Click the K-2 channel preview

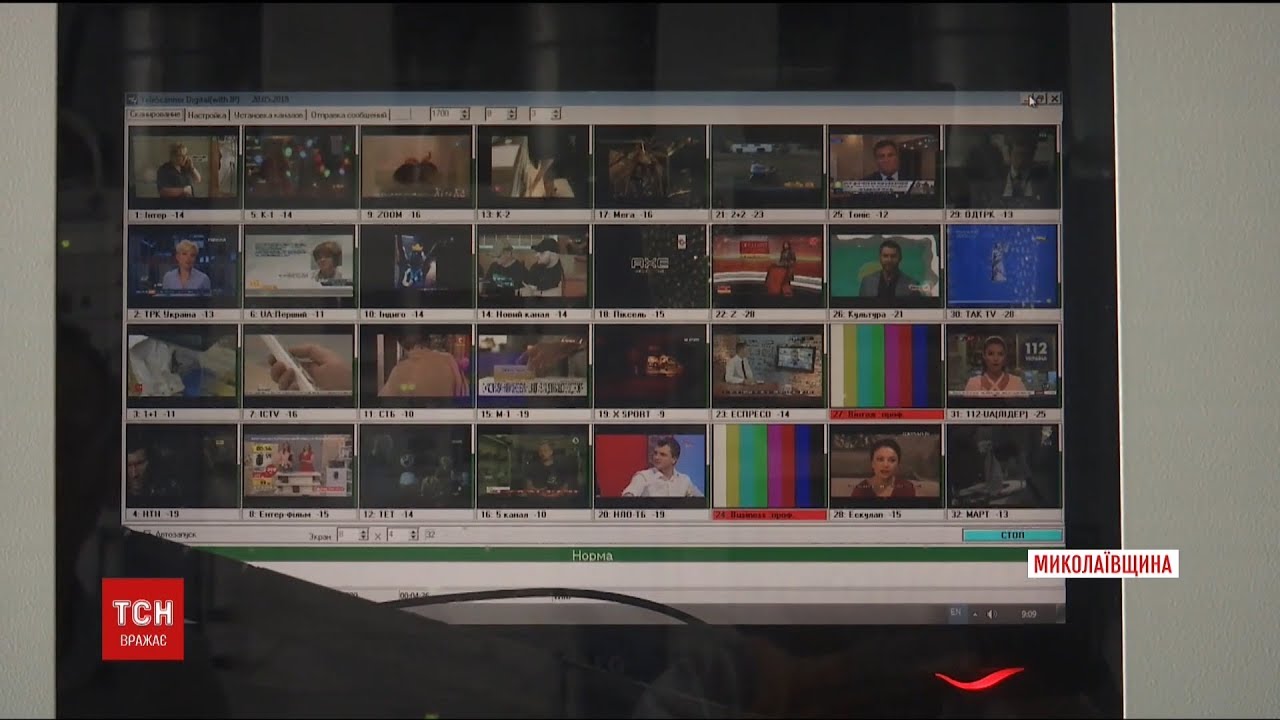[533, 167]
